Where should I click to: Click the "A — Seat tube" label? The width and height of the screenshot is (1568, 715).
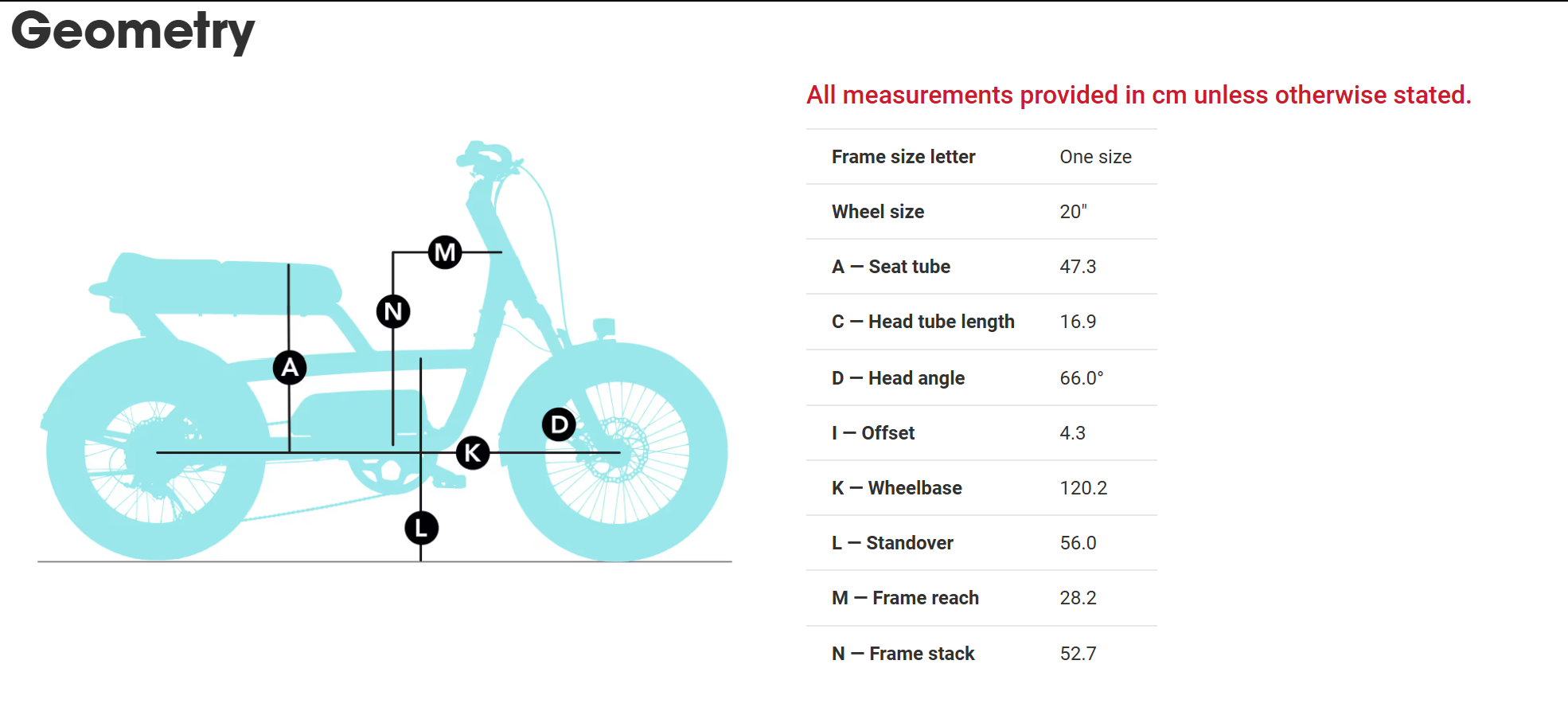coord(891,267)
